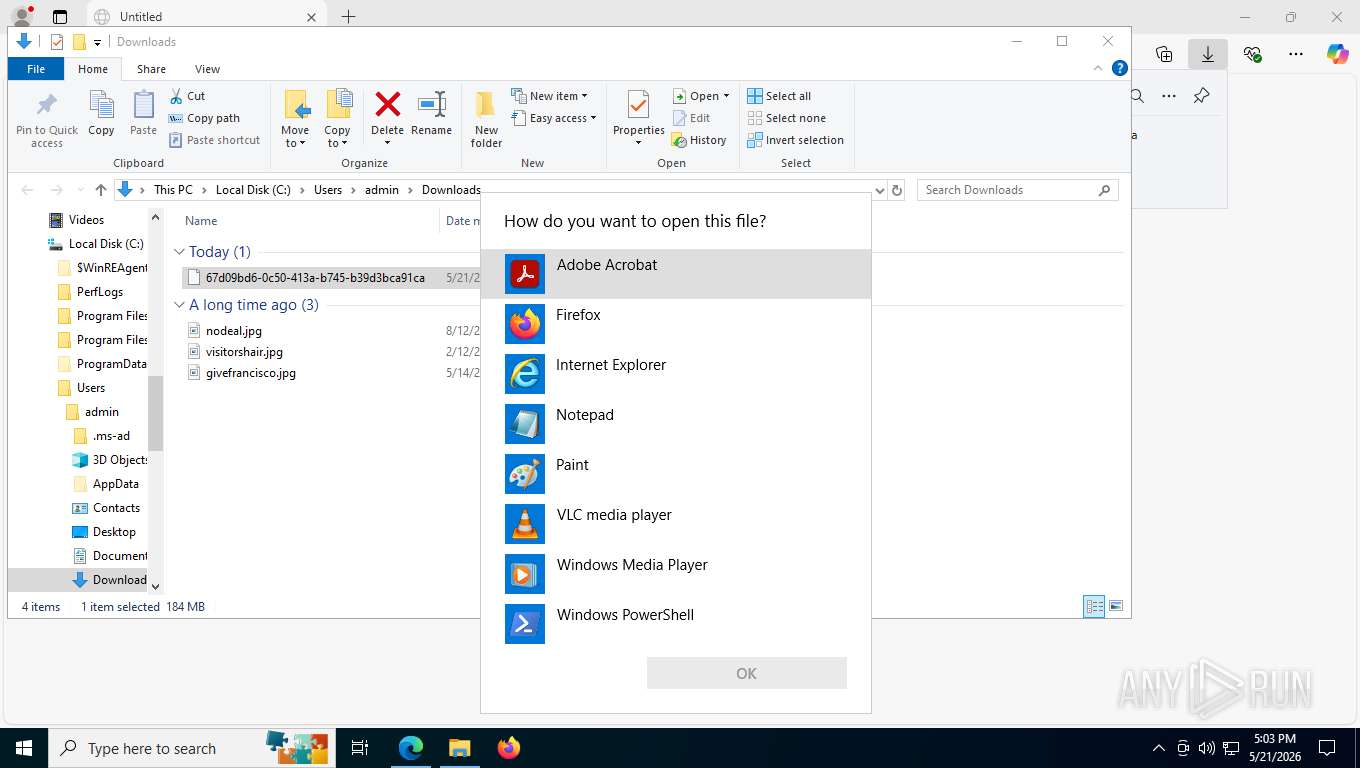
Task: Sort by the Name column header
Action: tap(201, 221)
